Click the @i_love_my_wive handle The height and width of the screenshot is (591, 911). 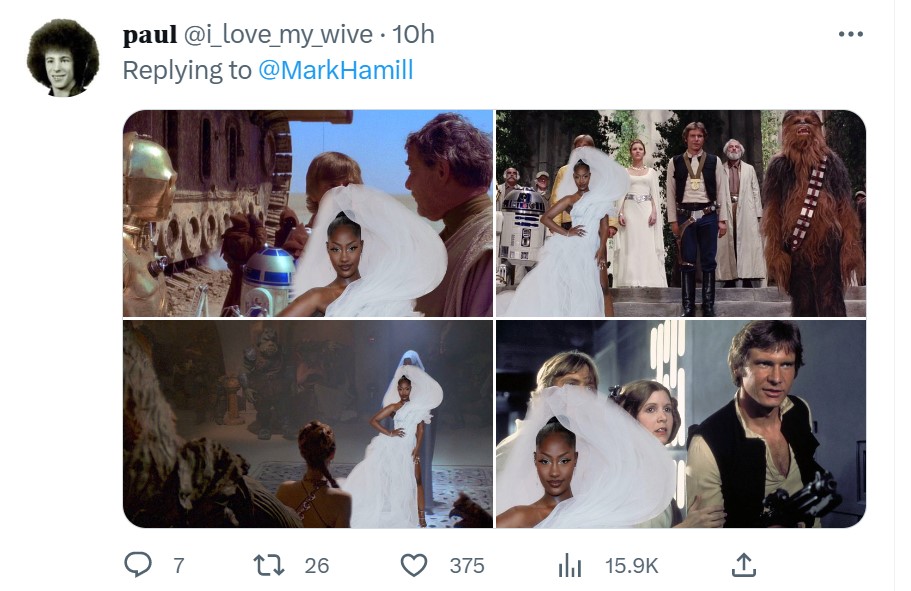coord(278,35)
